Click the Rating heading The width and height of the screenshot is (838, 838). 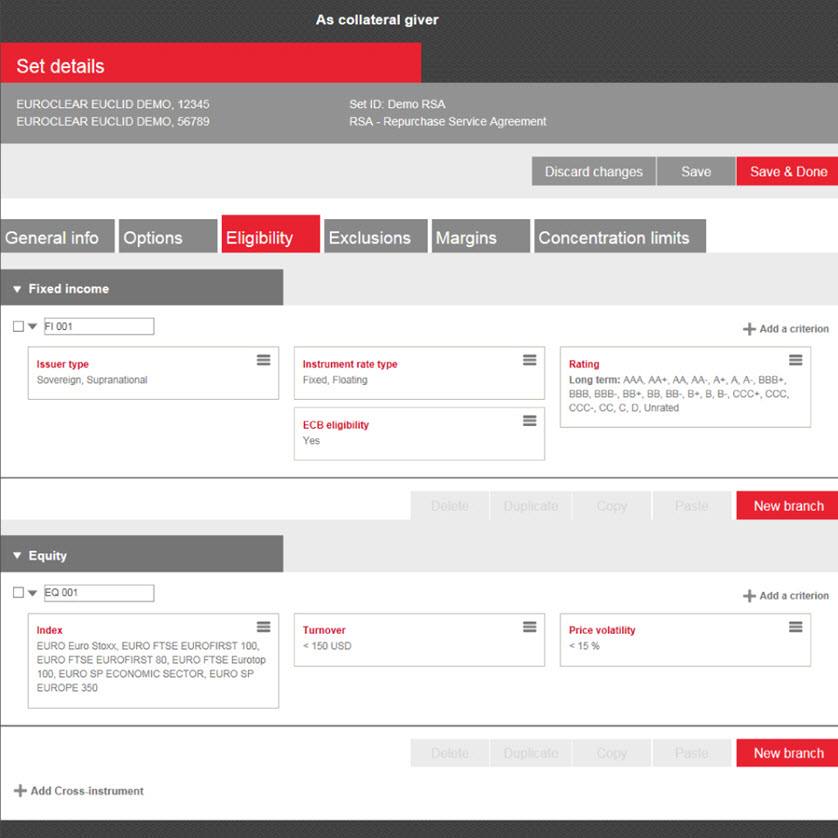584,364
